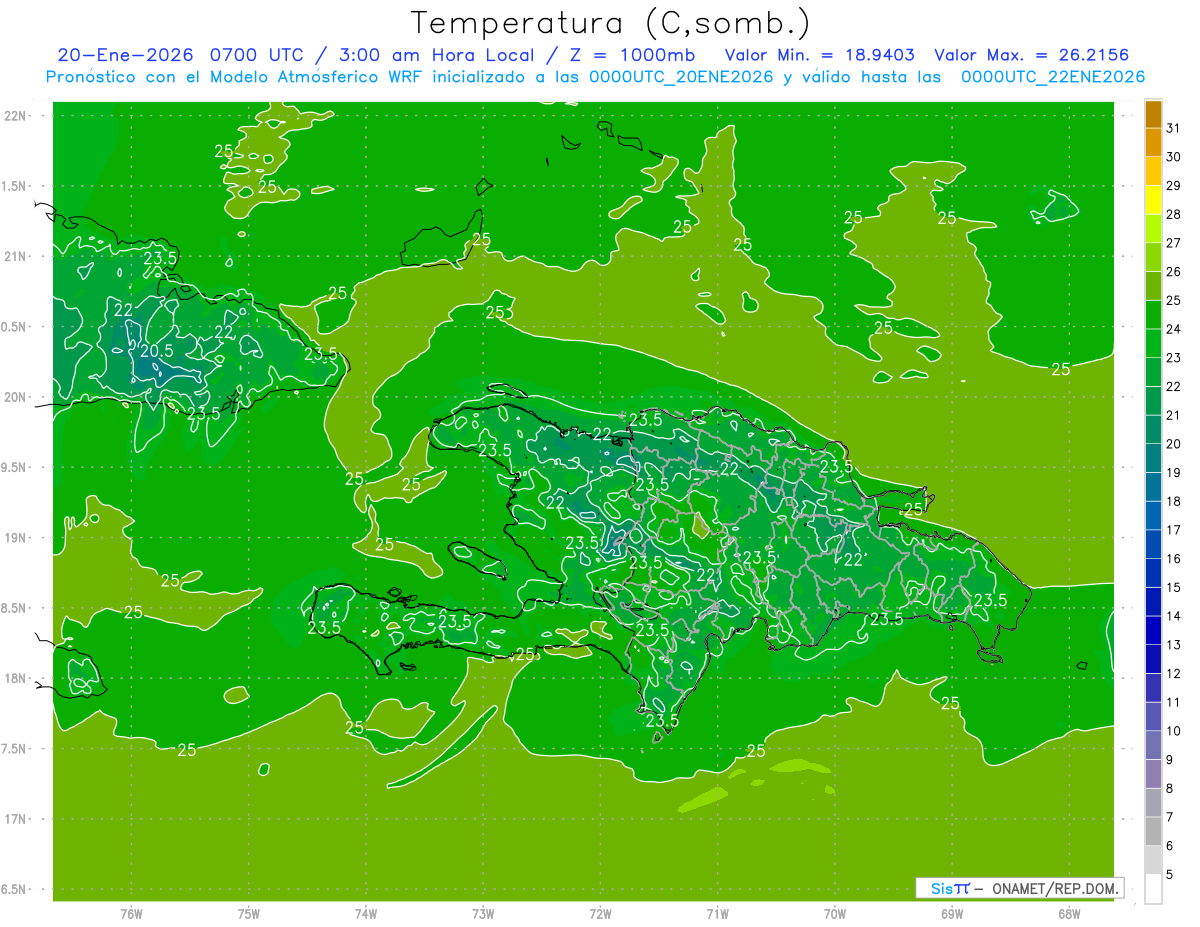This screenshot has height=927, width=1200.
Task: Click the color scale label "31"
Action: [1174, 128]
